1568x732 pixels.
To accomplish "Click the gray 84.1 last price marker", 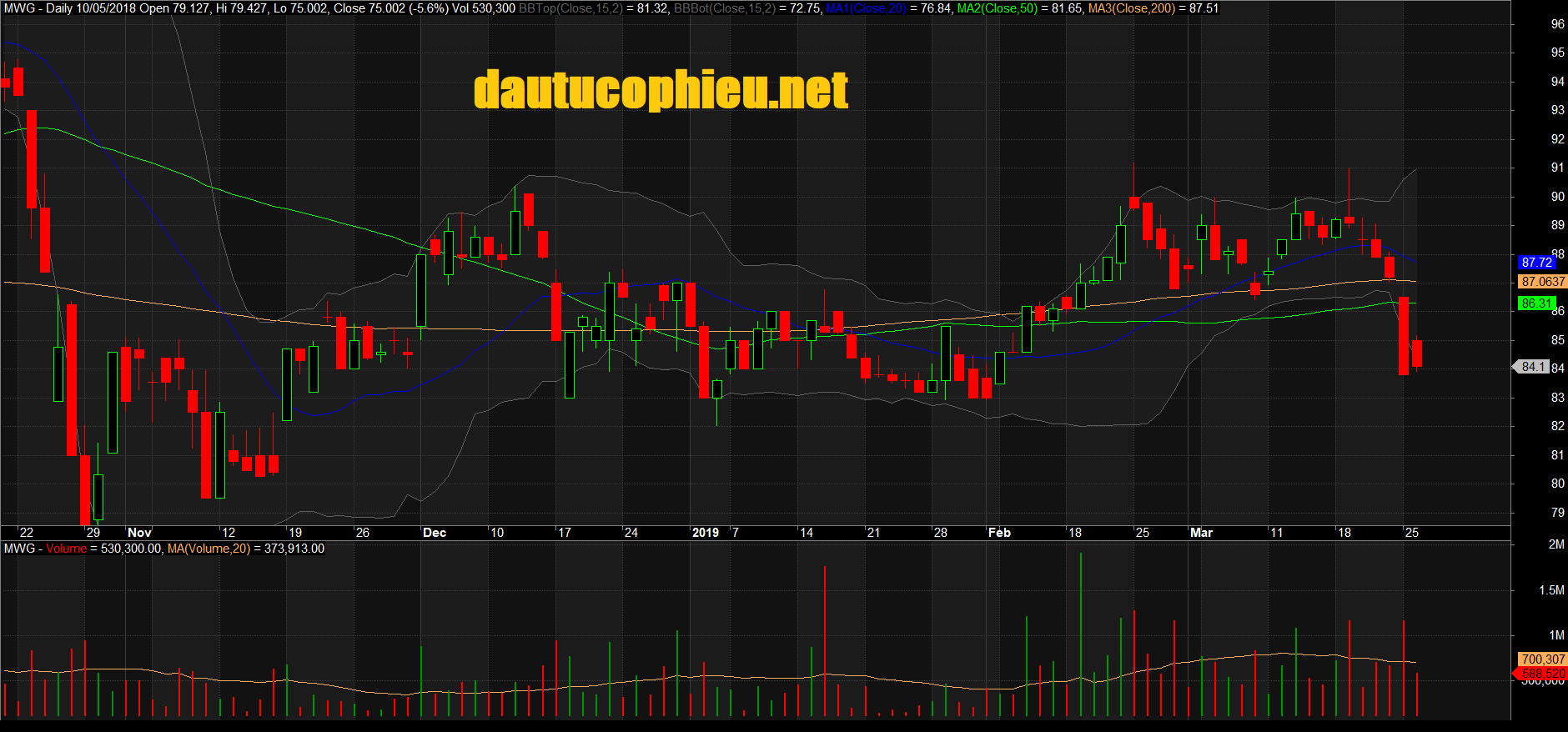I will (1533, 367).
